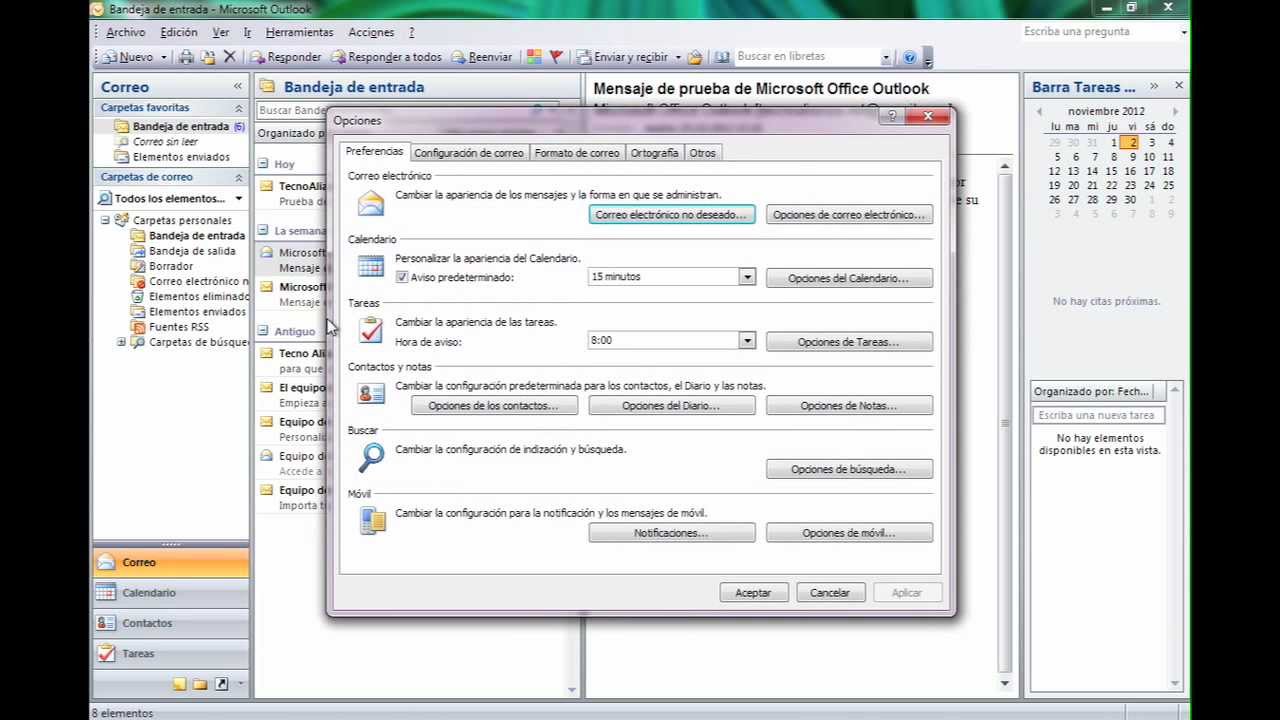The width and height of the screenshot is (1280, 720).
Task: Click the shortcuts icon at the navigation pane bottom
Action: pyautogui.click(x=221, y=685)
